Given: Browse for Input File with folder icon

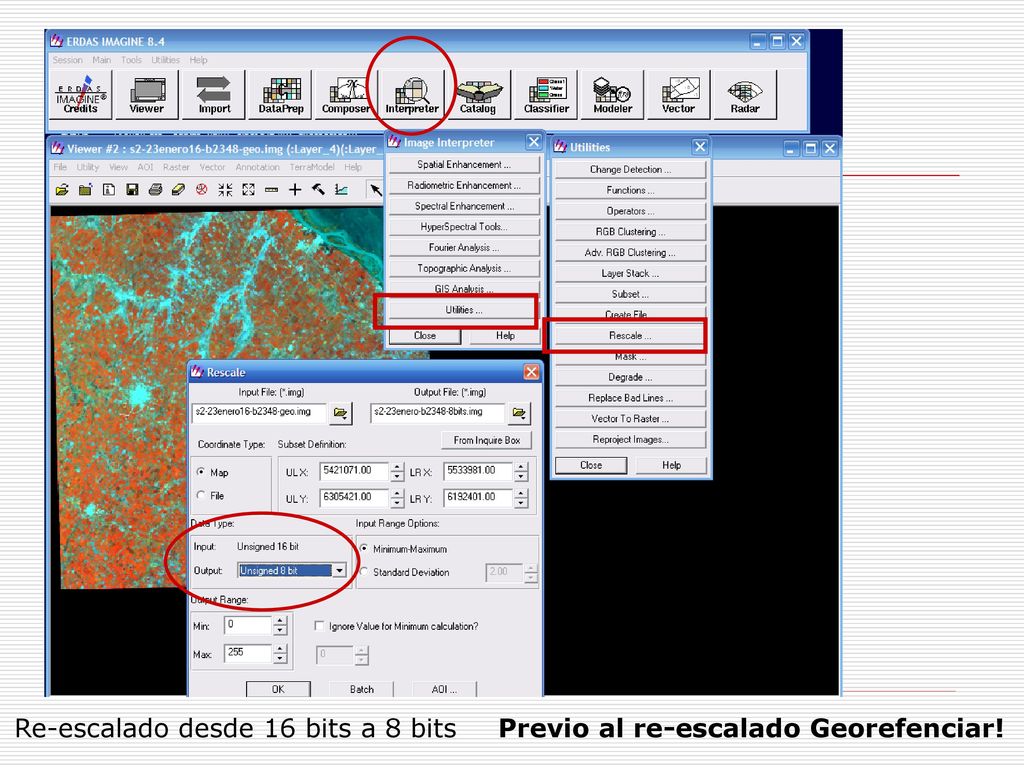Looking at the screenshot, I should click(x=340, y=413).
